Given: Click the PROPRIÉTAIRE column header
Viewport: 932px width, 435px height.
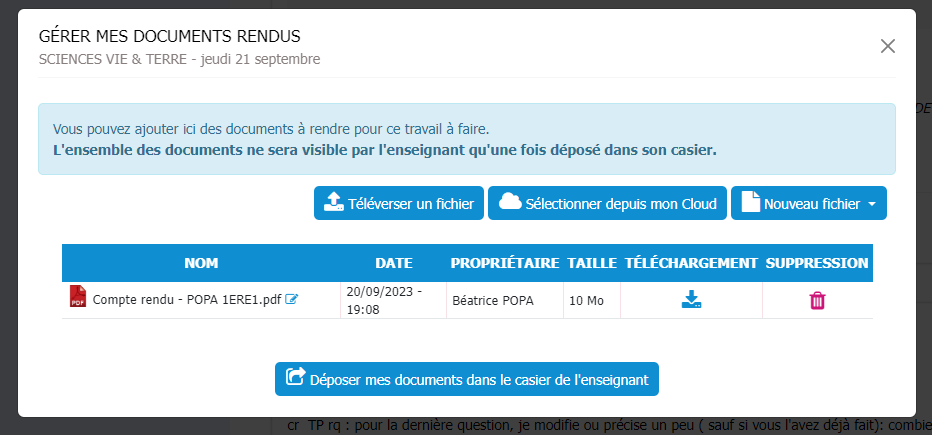Looking at the screenshot, I should 504,263.
